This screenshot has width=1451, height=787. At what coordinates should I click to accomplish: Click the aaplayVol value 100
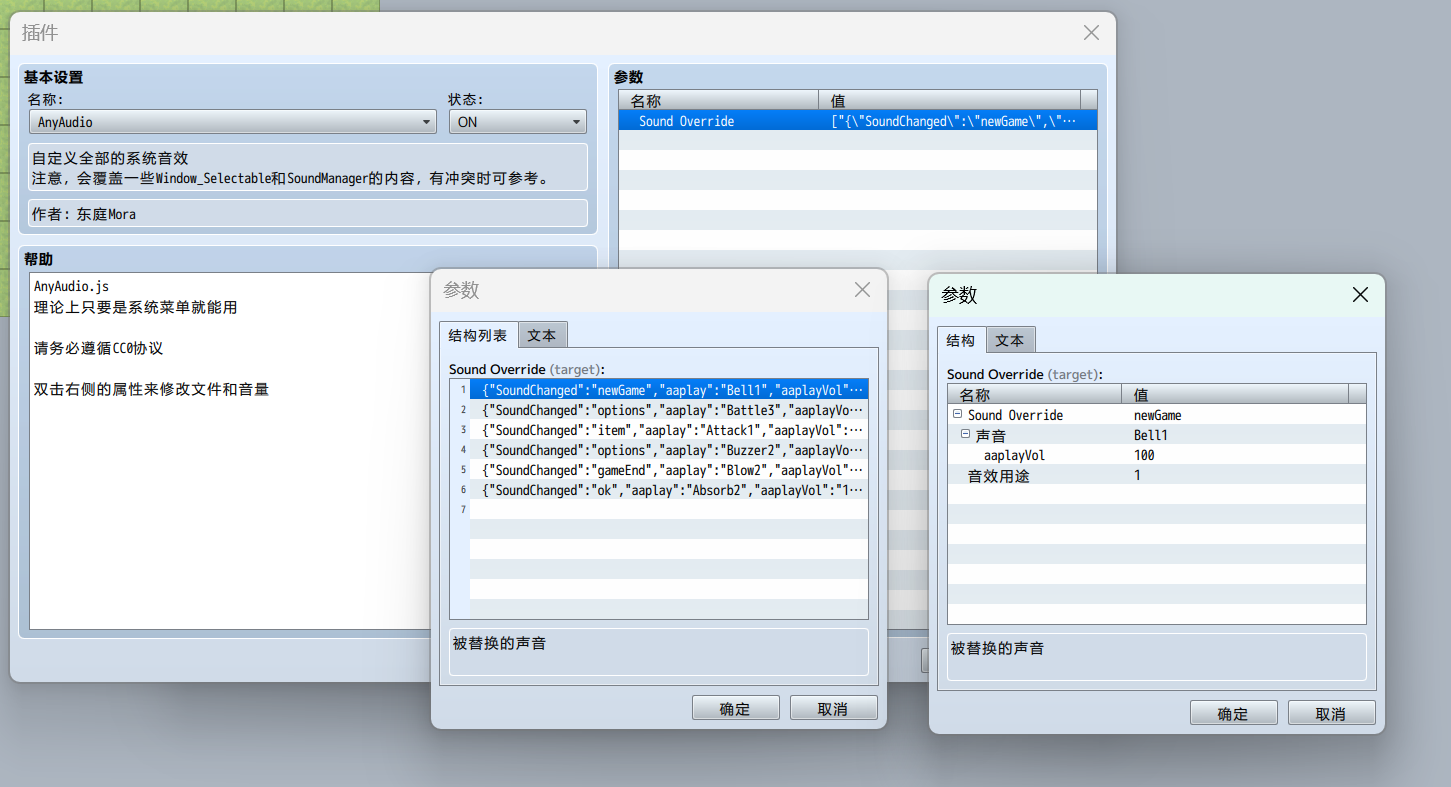1144,455
